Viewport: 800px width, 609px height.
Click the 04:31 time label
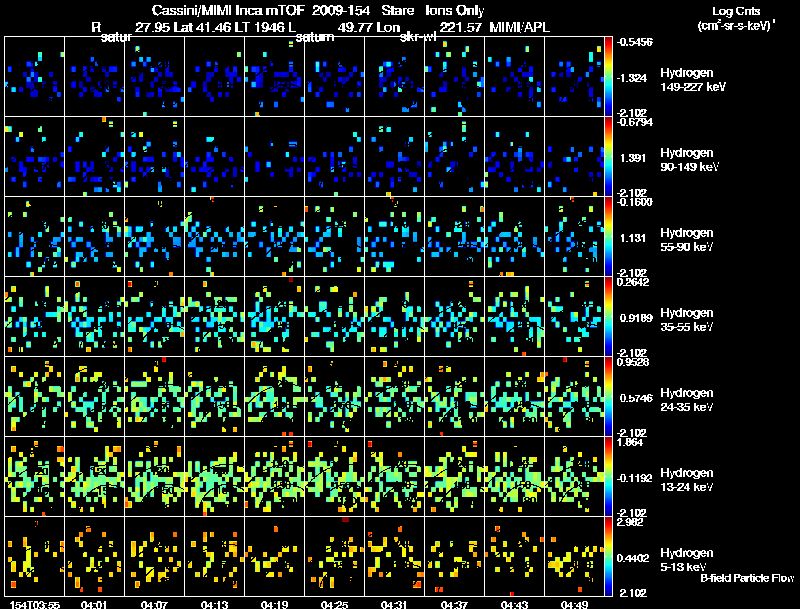tap(394, 605)
